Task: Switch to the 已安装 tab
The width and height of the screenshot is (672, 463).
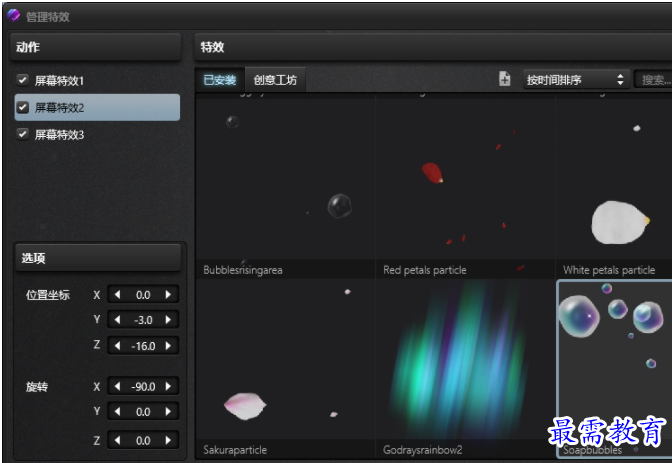Action: [x=220, y=80]
